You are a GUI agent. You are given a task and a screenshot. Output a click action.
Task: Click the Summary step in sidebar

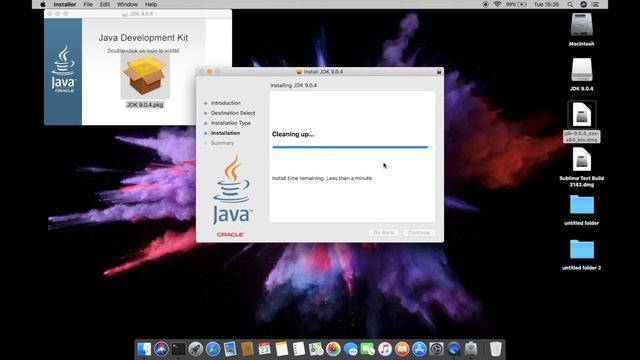click(x=222, y=143)
